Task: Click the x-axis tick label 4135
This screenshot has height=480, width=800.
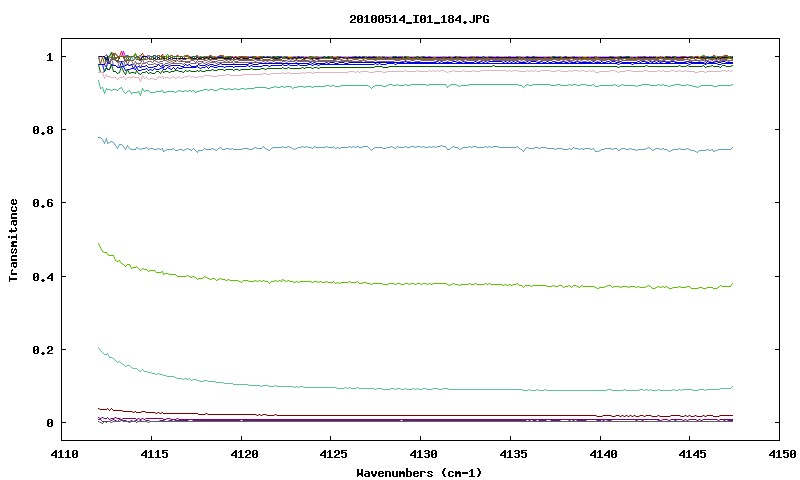Action: pos(513,454)
